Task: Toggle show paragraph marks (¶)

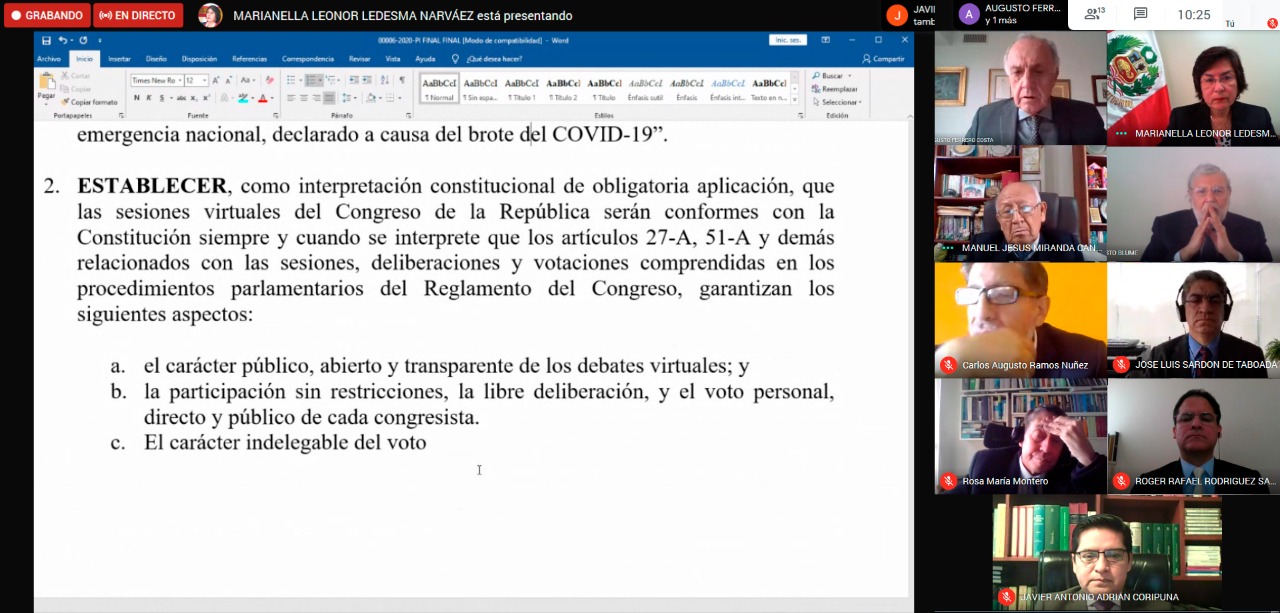Action: point(402,80)
